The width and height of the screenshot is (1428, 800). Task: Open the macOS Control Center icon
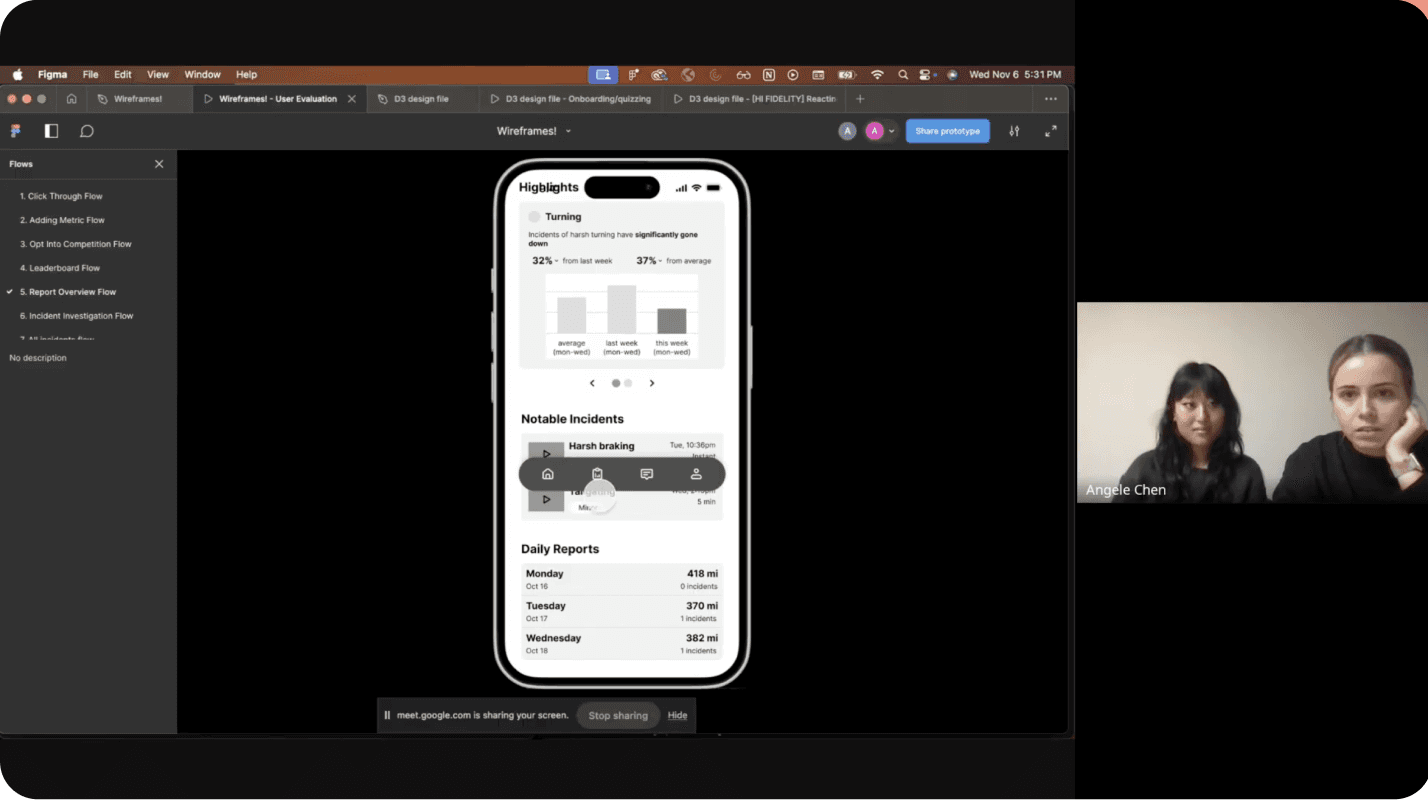(926, 74)
